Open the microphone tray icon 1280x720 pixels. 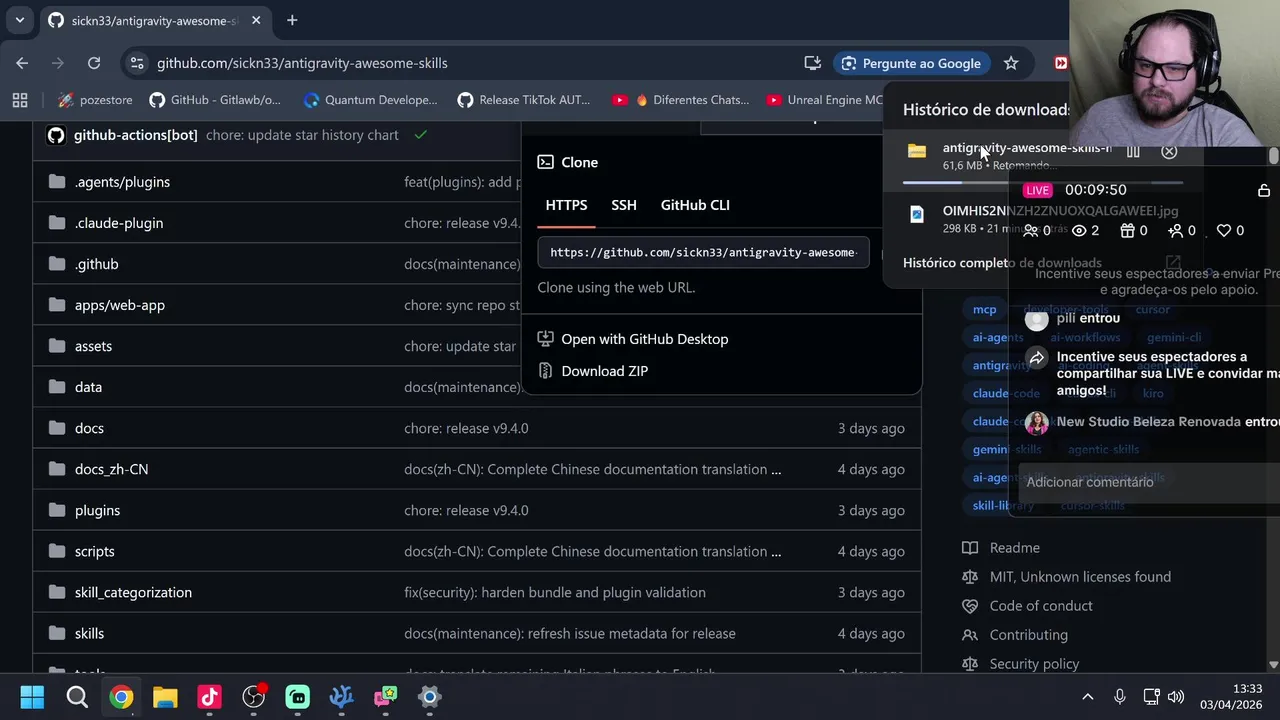coord(1119,697)
